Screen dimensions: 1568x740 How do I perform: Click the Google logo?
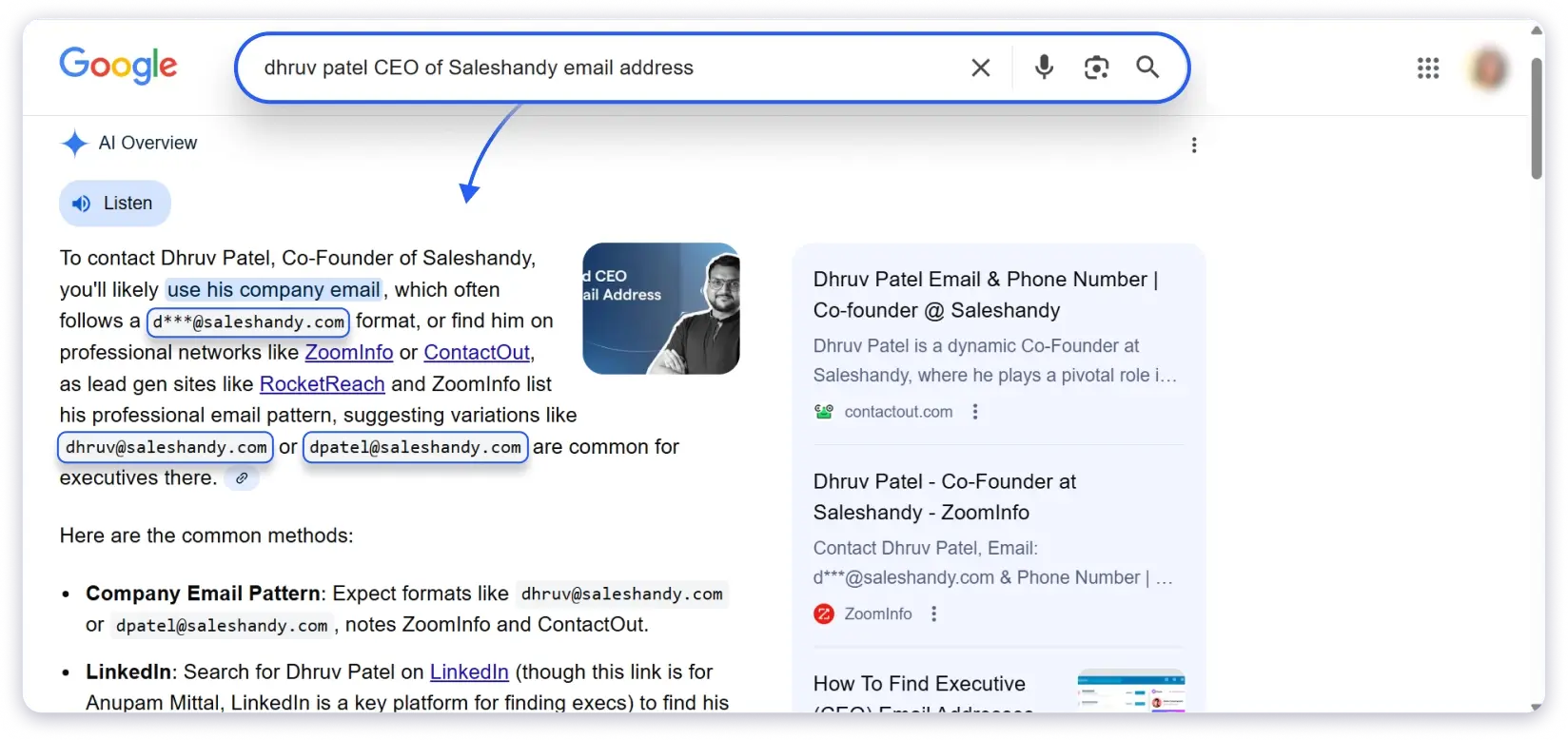[118, 66]
